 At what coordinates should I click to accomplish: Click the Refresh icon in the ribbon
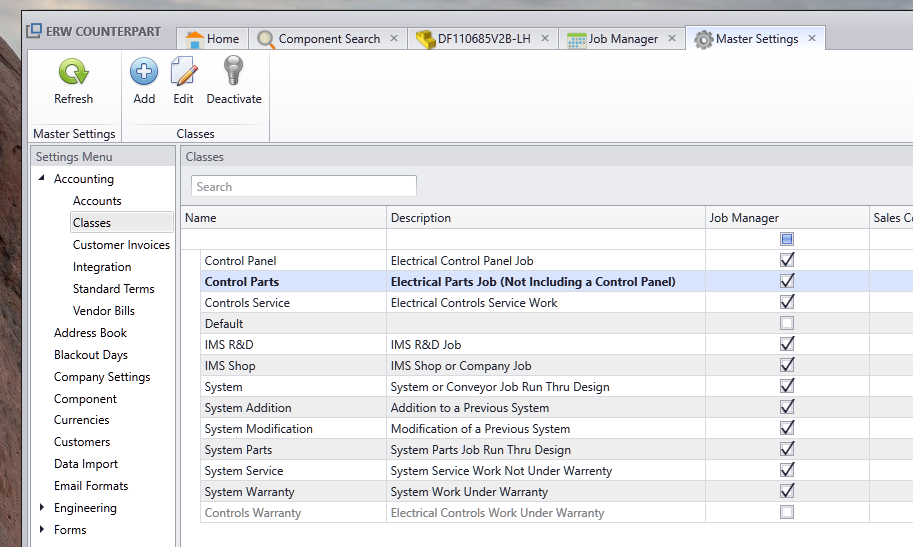coord(73,72)
